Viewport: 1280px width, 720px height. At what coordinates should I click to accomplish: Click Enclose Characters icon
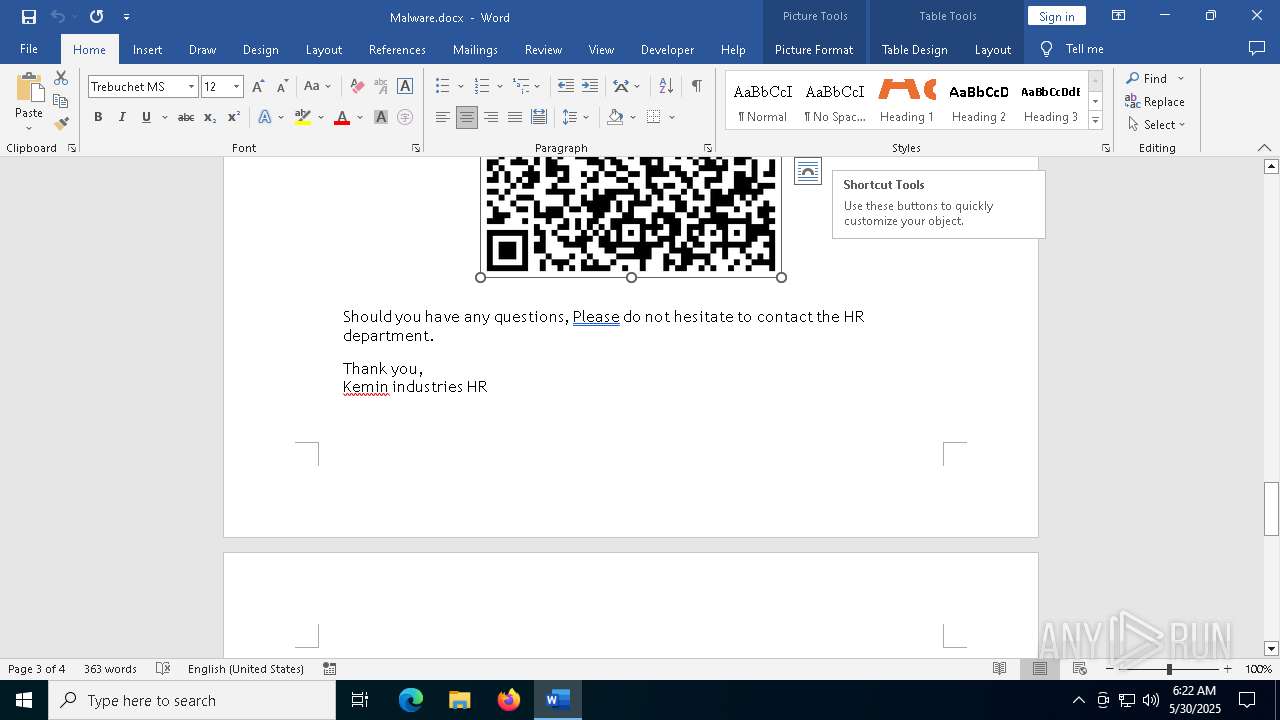pos(405,117)
